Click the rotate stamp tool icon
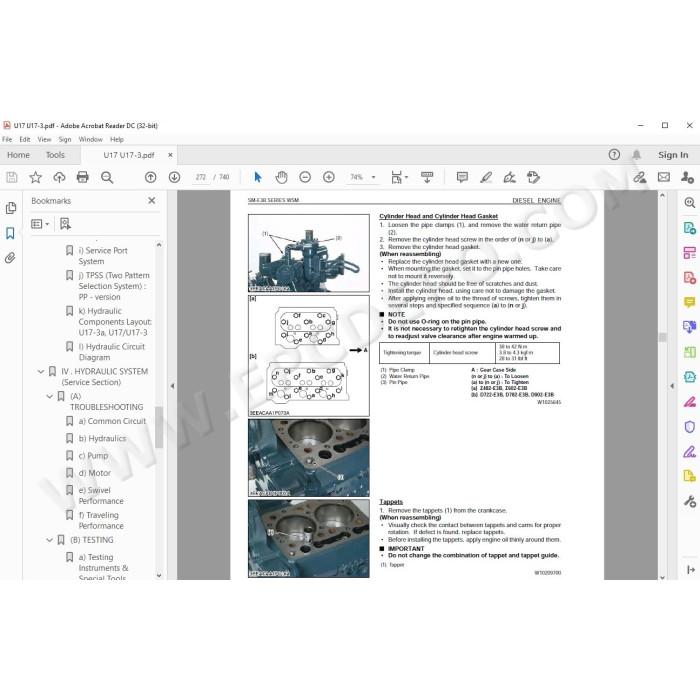Viewport: 700px width, 700px height. [x=533, y=177]
